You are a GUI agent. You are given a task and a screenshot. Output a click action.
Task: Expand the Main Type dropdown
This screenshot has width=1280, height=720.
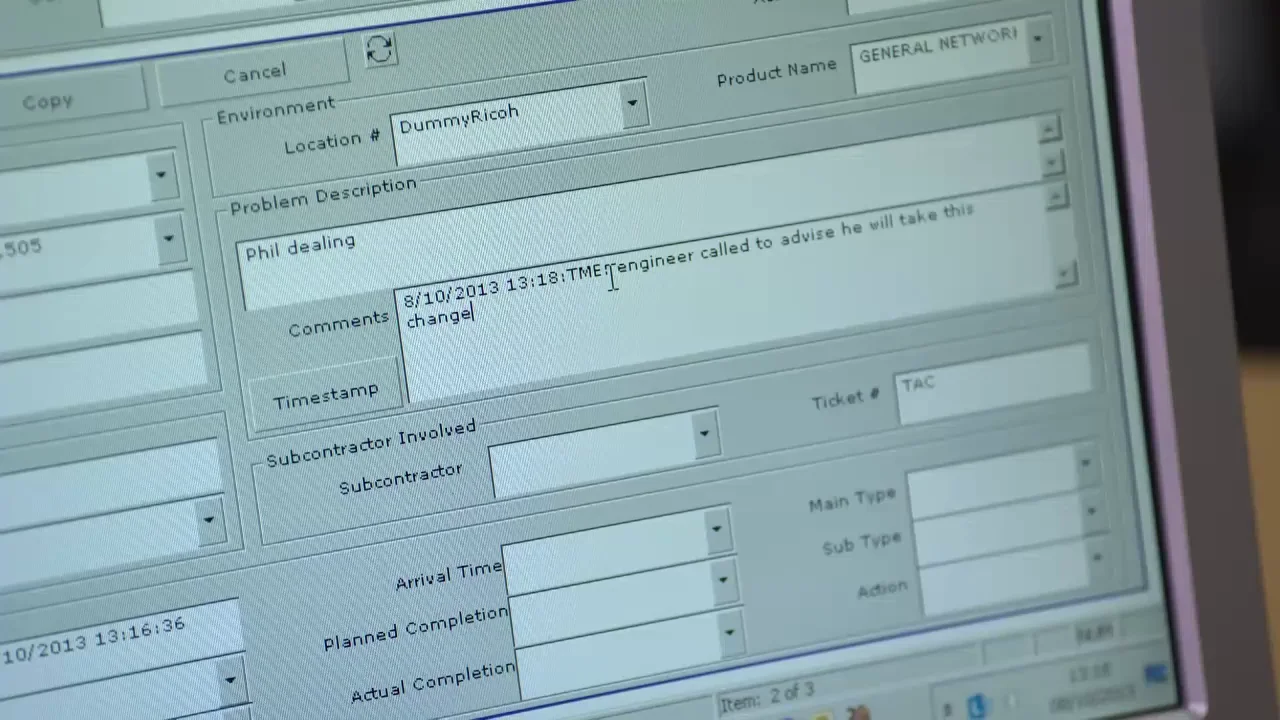(1085, 463)
